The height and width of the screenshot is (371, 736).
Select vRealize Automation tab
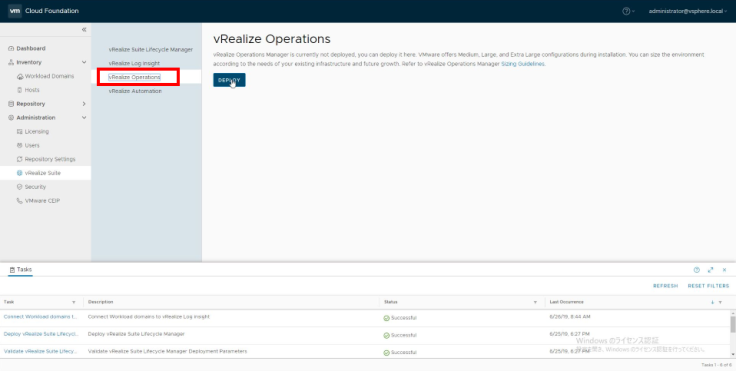point(135,91)
